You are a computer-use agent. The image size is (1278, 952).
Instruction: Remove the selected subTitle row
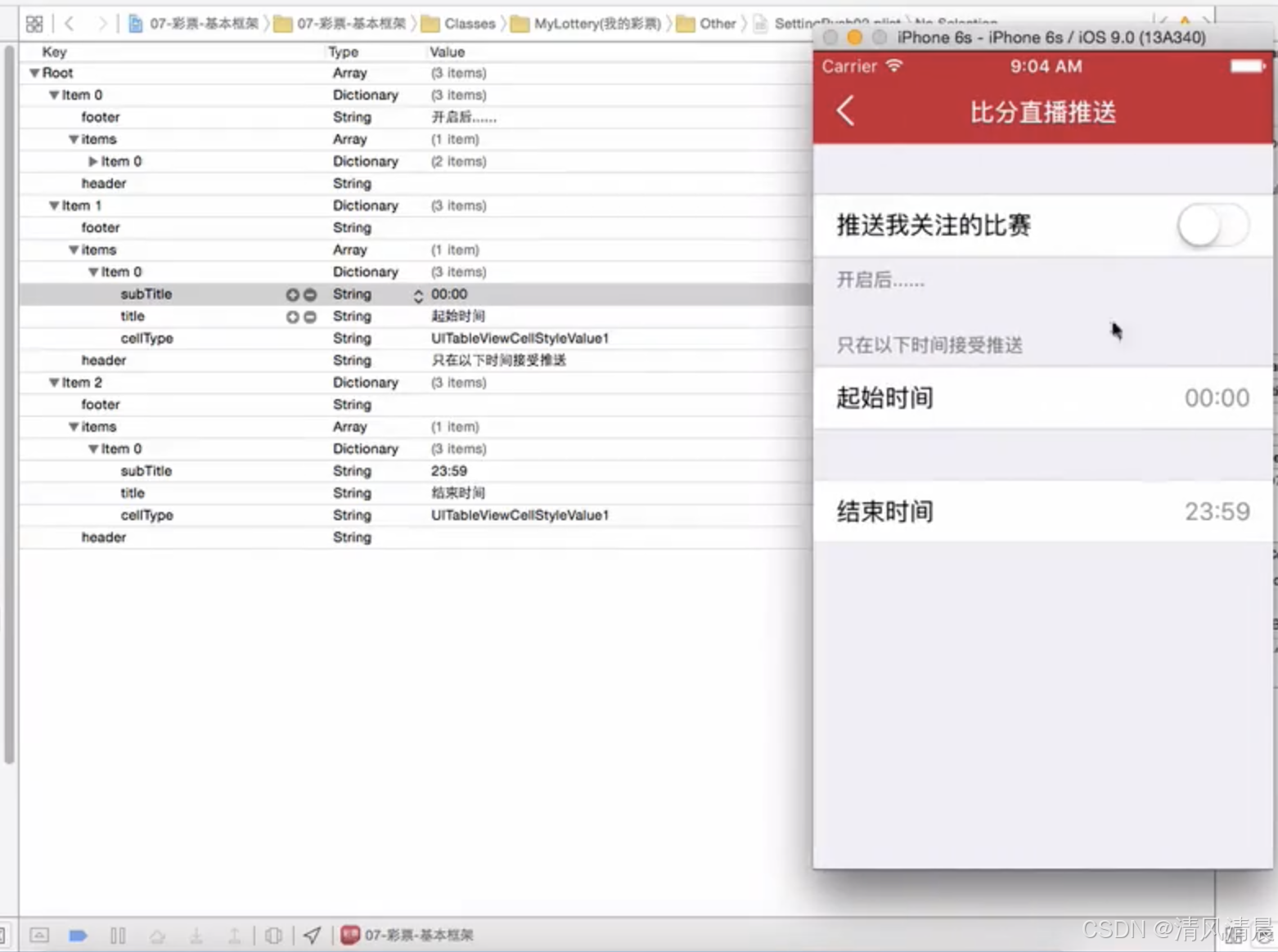pyautogui.click(x=310, y=294)
